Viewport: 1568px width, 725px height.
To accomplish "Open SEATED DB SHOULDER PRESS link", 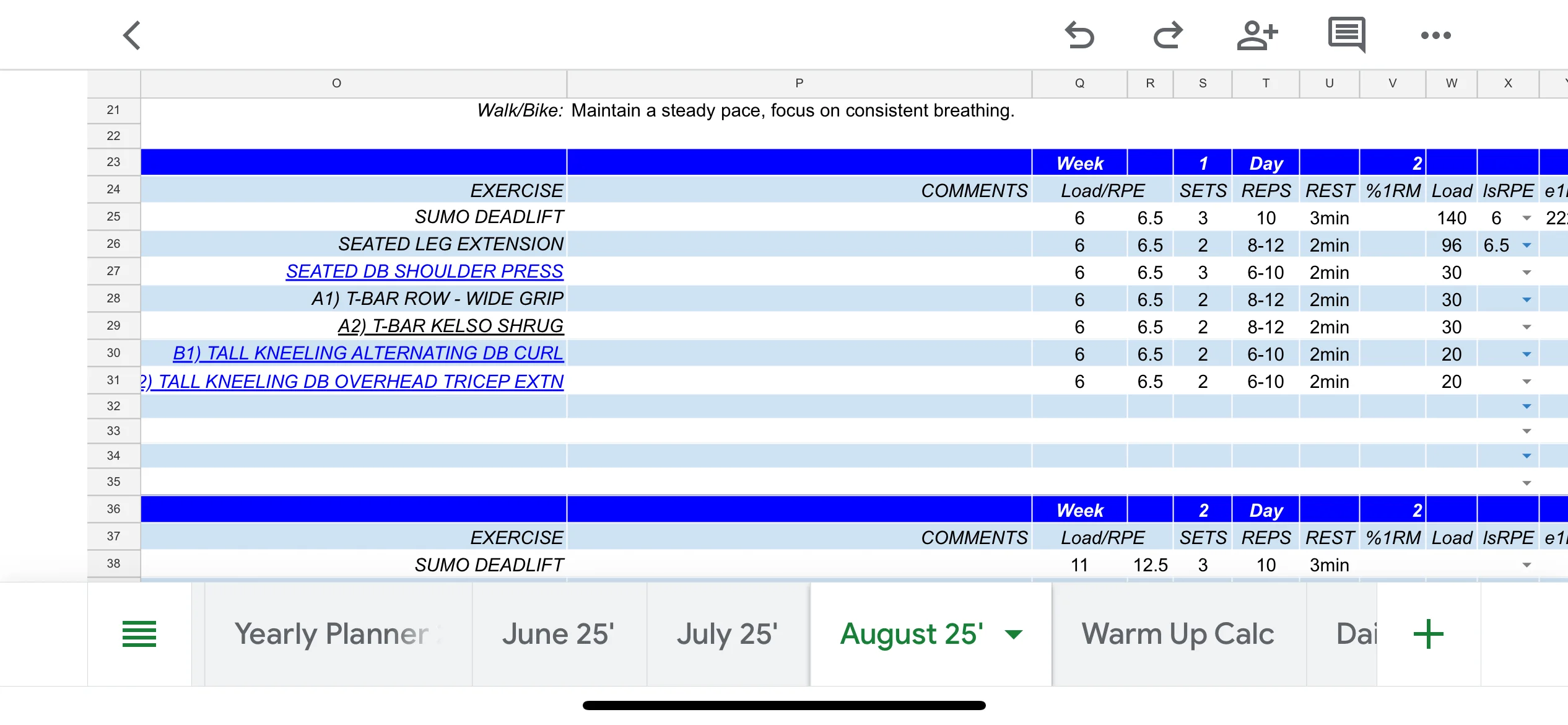I will [x=425, y=271].
